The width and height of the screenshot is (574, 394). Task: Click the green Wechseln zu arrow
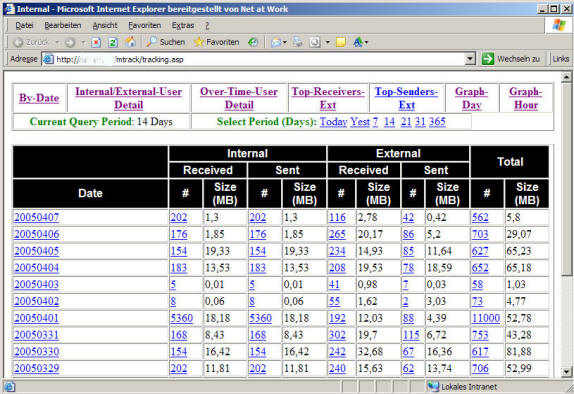488,59
